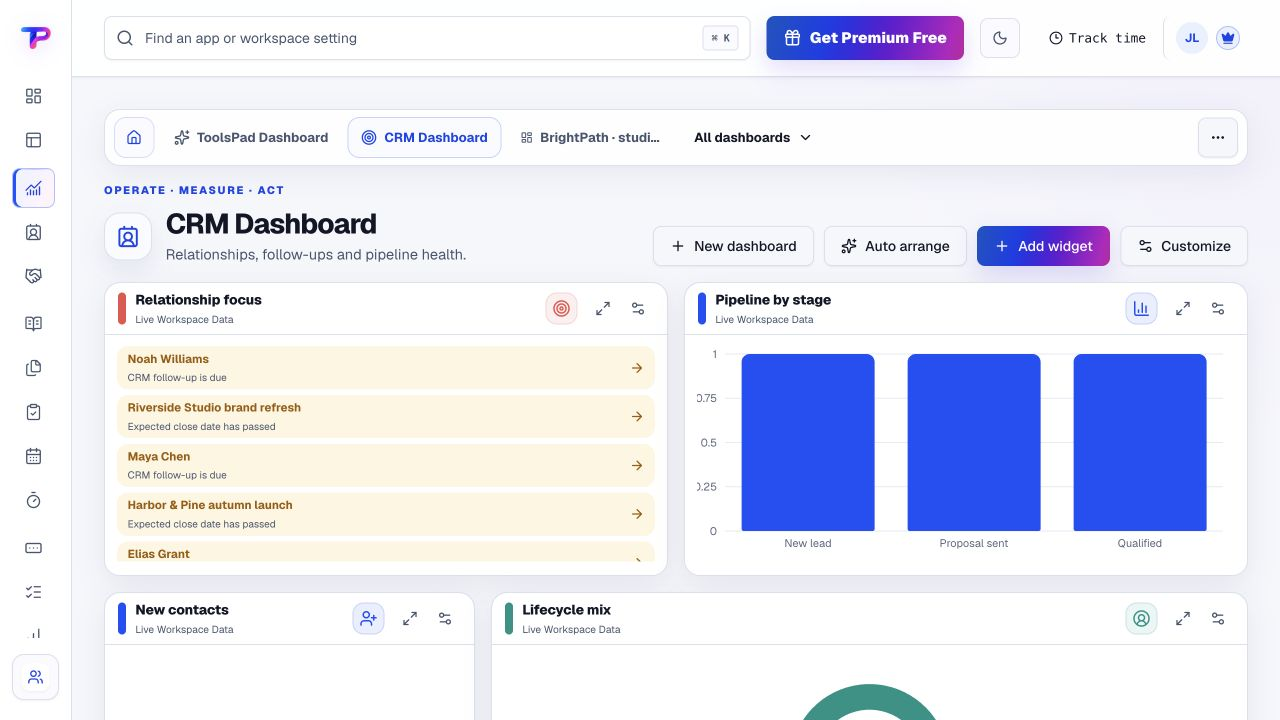Viewport: 1280px width, 720px height.
Task: Open the All dashboards dropdown
Action: [x=752, y=138]
